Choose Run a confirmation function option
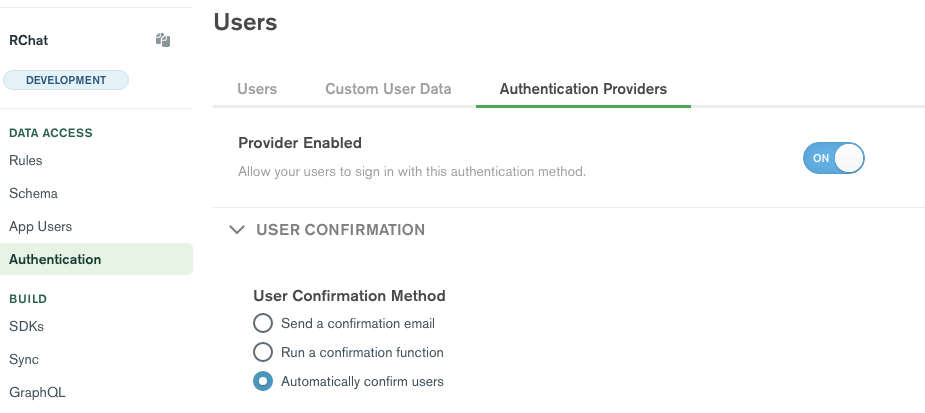The width and height of the screenshot is (925, 413). tap(263, 352)
